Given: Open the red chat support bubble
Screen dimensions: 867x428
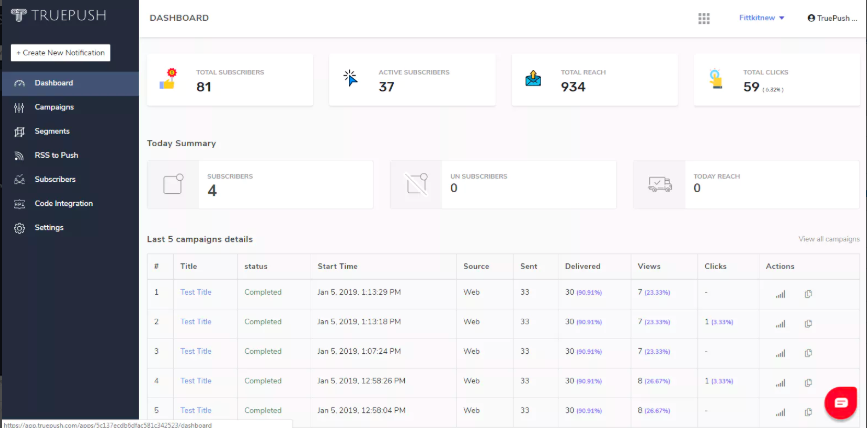Looking at the screenshot, I should (x=840, y=403).
